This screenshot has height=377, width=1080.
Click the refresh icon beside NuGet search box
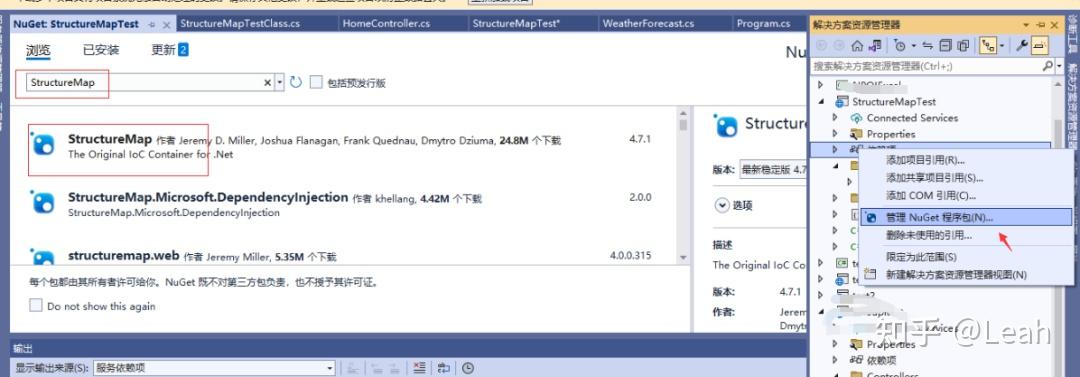[296, 82]
